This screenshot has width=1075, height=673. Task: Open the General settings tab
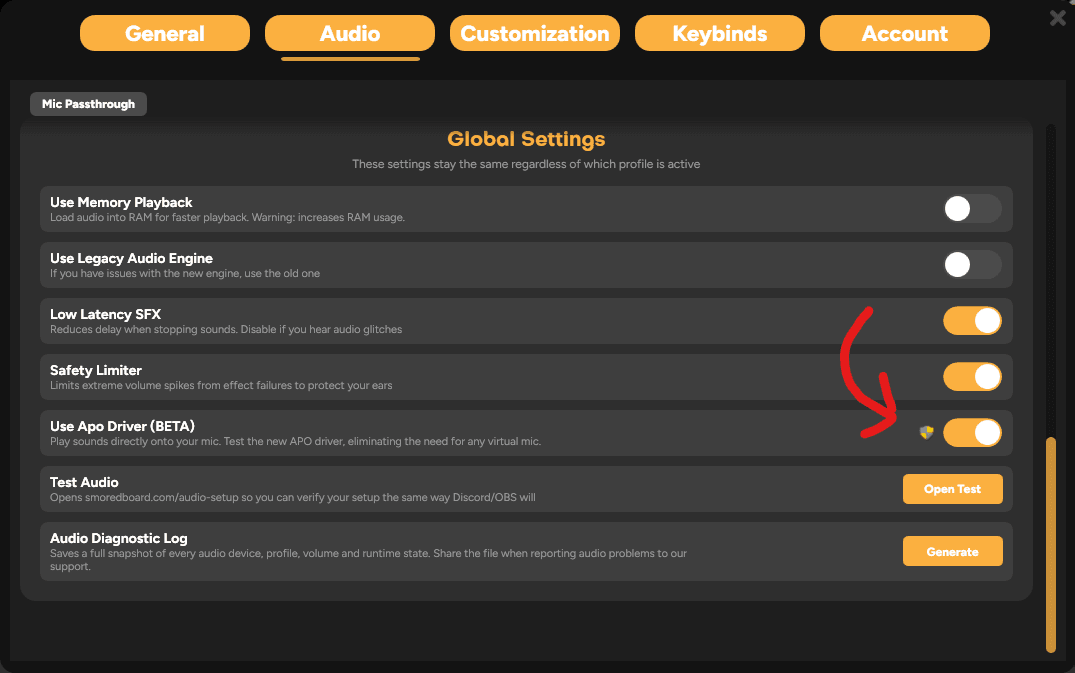165,33
